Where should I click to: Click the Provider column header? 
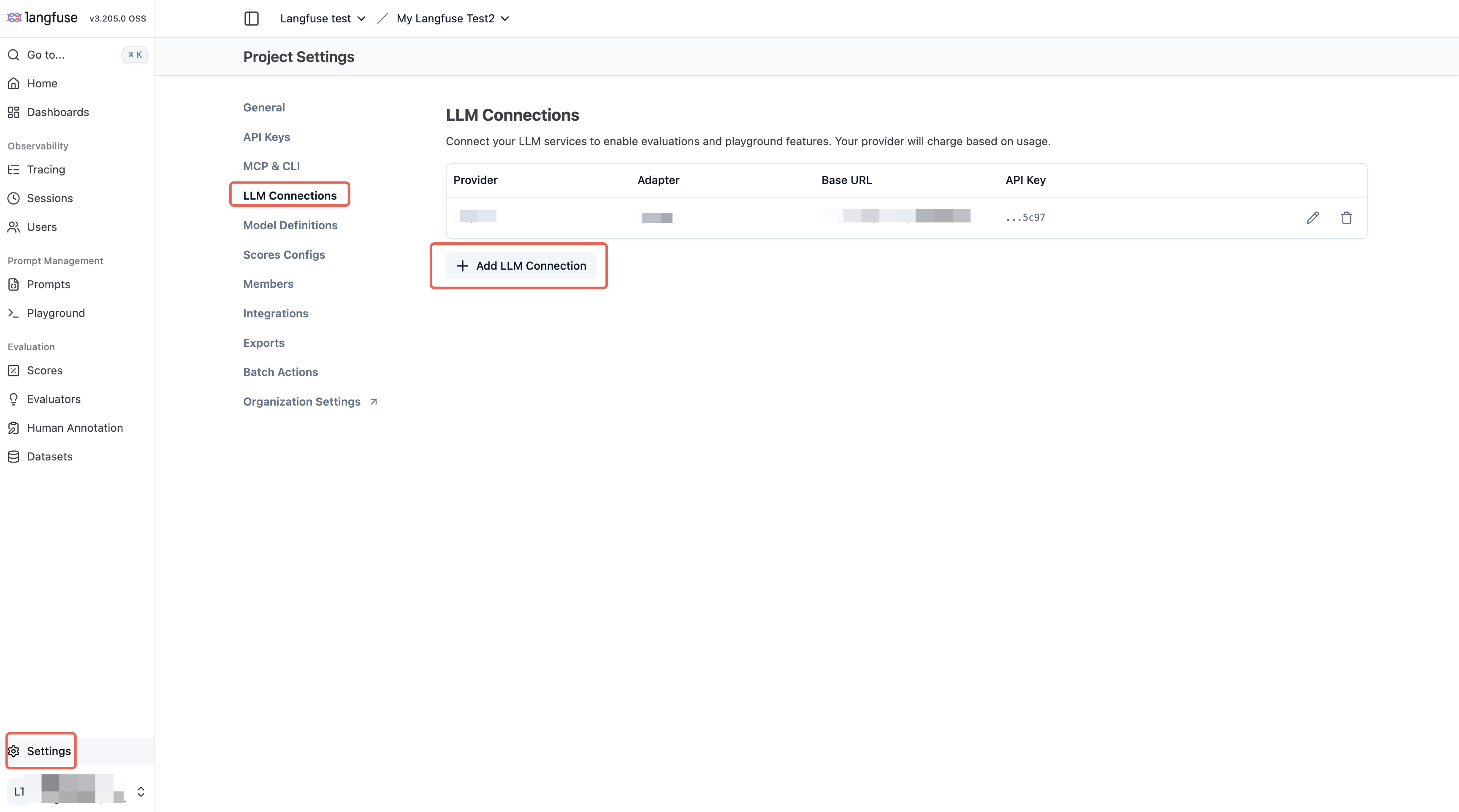[475, 180]
